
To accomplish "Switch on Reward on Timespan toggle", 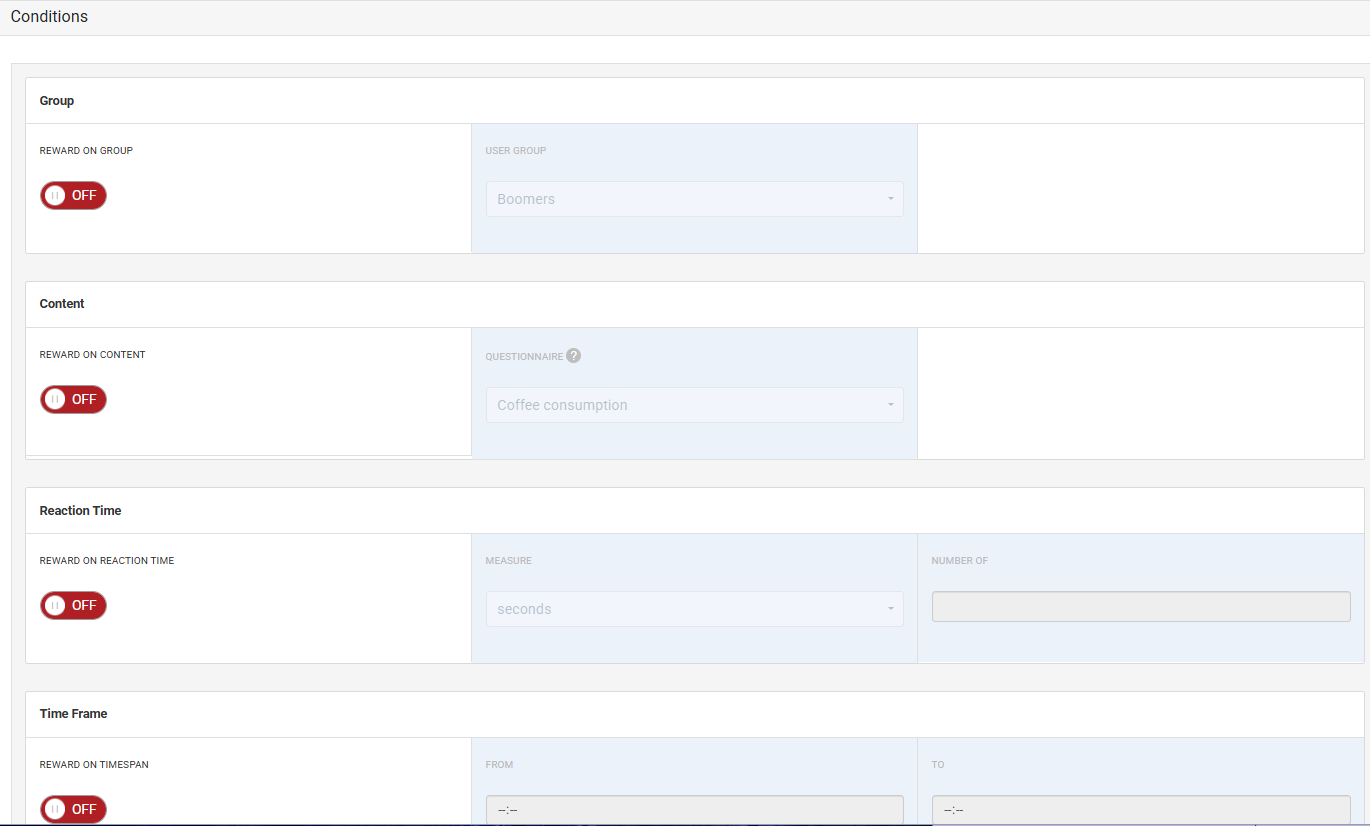I will (x=73, y=809).
